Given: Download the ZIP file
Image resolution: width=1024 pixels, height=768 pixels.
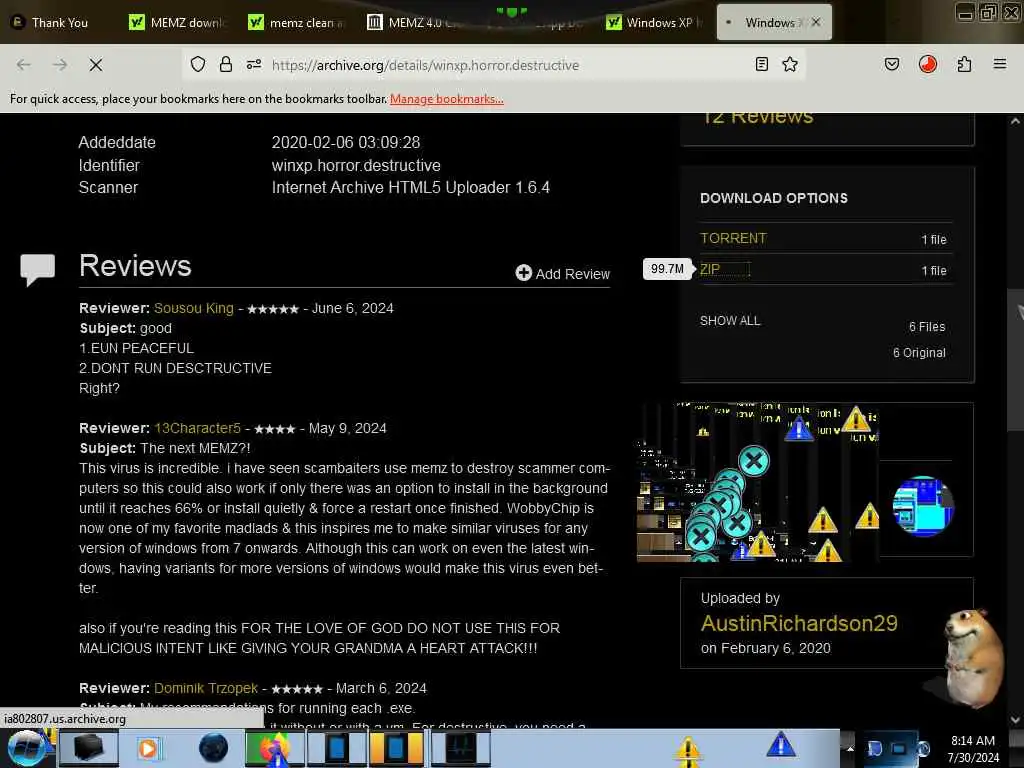Looking at the screenshot, I should [x=710, y=269].
